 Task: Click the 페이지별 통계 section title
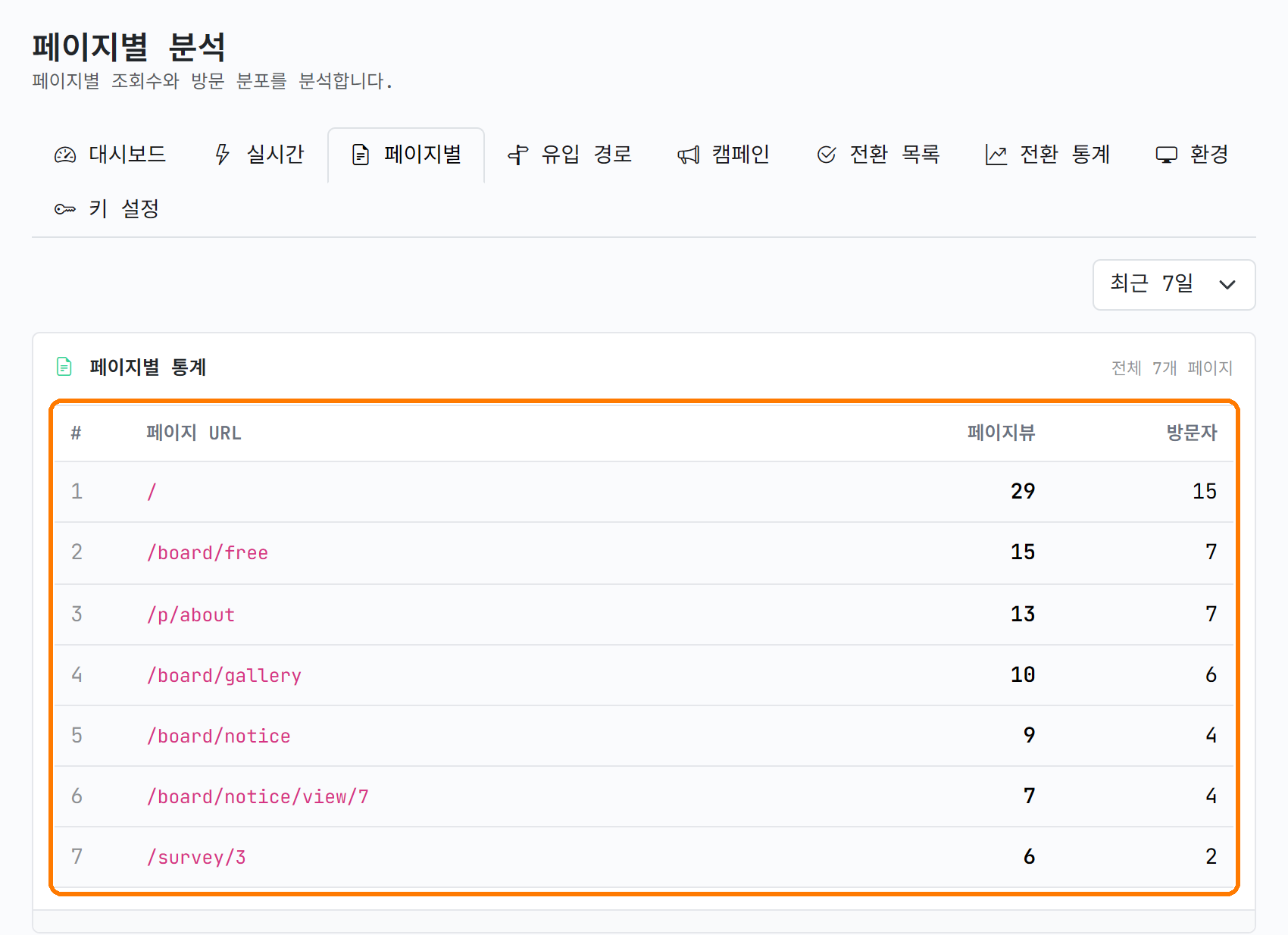(x=148, y=367)
